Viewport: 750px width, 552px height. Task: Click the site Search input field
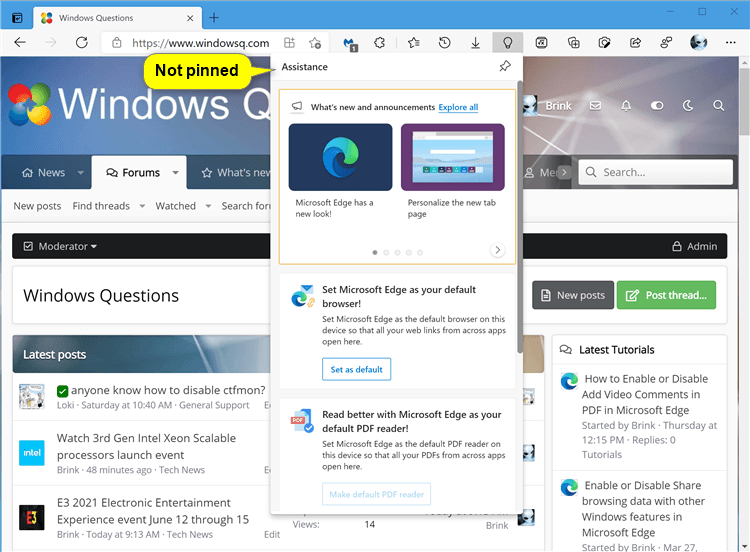click(x=655, y=172)
